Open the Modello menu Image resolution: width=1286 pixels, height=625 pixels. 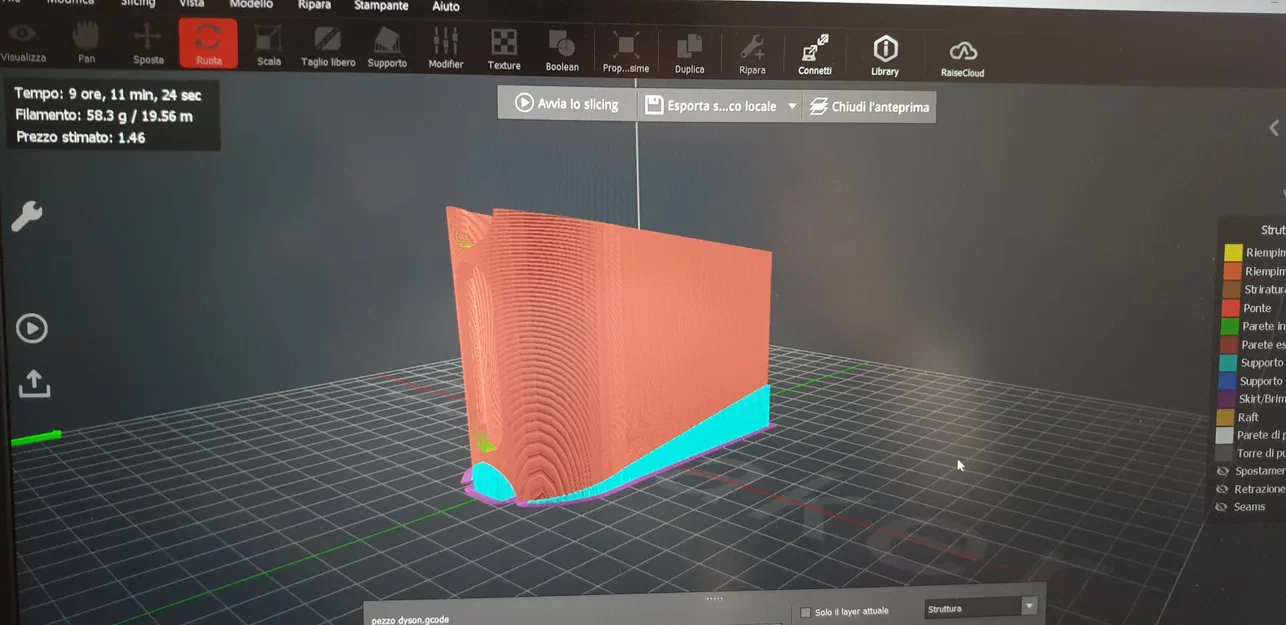tap(251, 4)
